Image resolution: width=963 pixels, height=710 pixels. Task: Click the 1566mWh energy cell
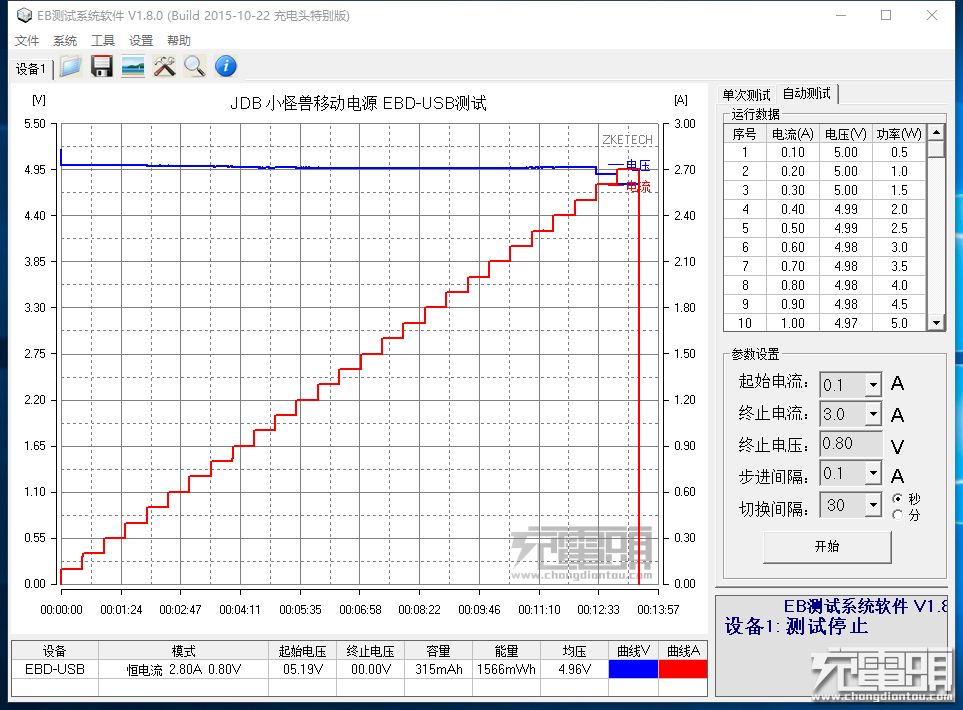506,669
